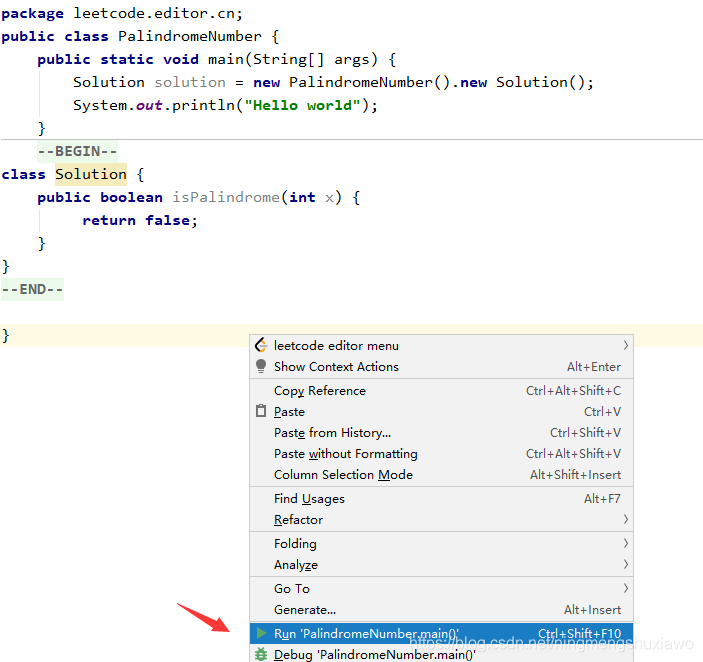Select Copy Reference from context menu

(320, 391)
